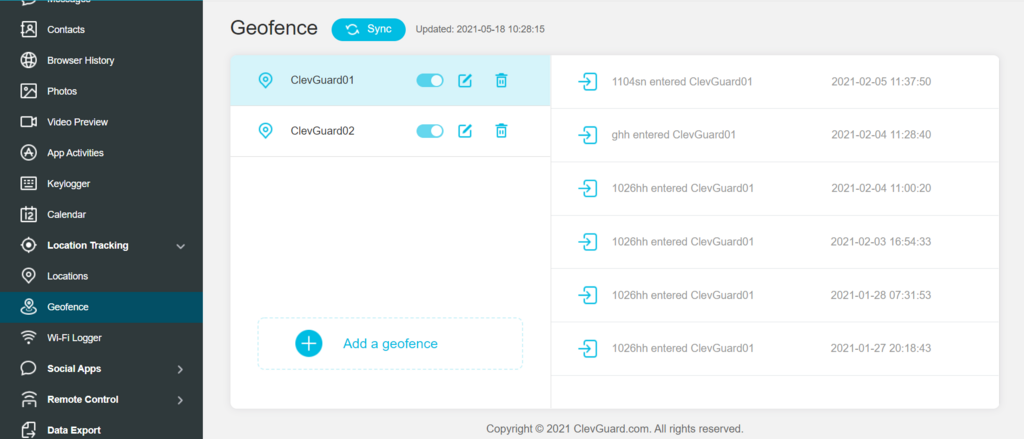Click the ClevGuard.com copyright footer text
This screenshot has width=1024, height=439.
615,429
